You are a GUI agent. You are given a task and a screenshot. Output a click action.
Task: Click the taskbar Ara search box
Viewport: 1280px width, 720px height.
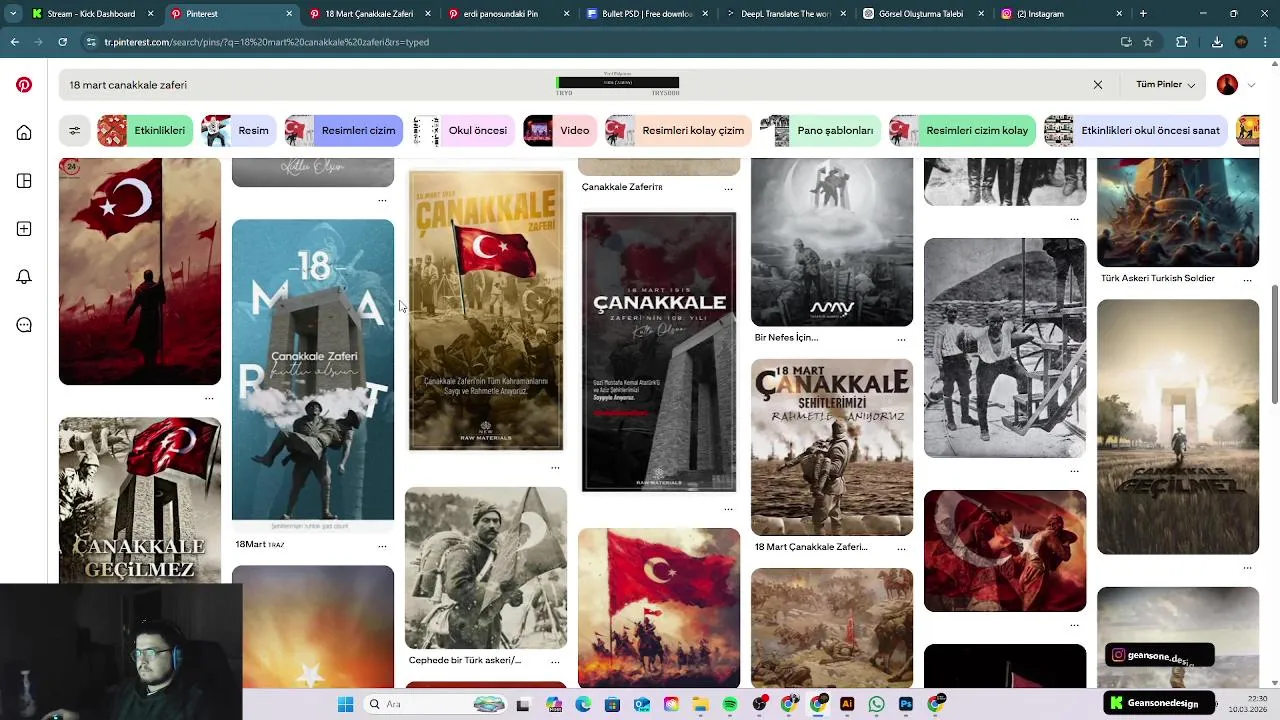[435, 704]
